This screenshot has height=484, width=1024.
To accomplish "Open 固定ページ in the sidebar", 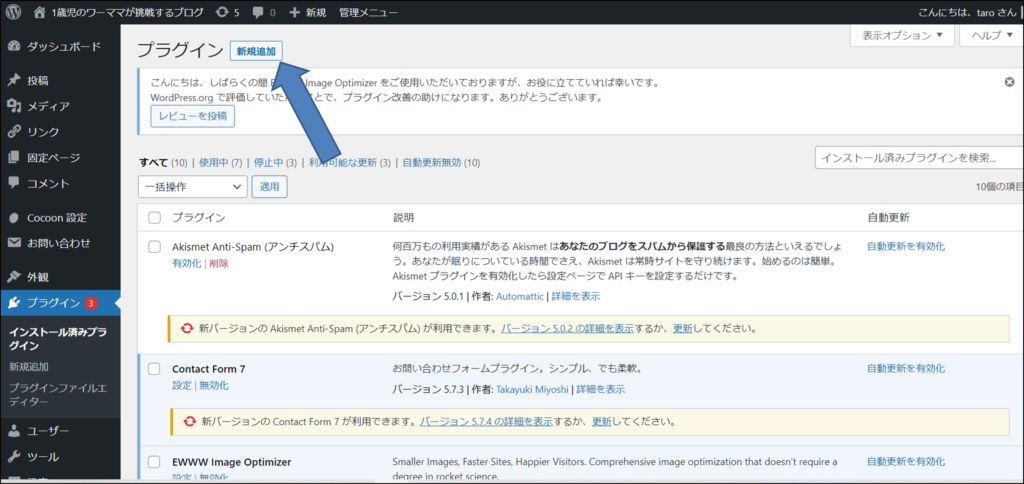I will tap(54, 157).
